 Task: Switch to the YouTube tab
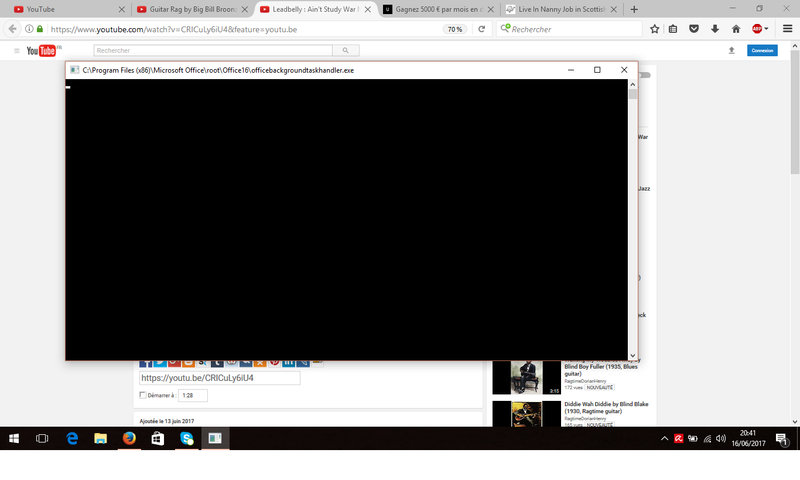click(64, 9)
